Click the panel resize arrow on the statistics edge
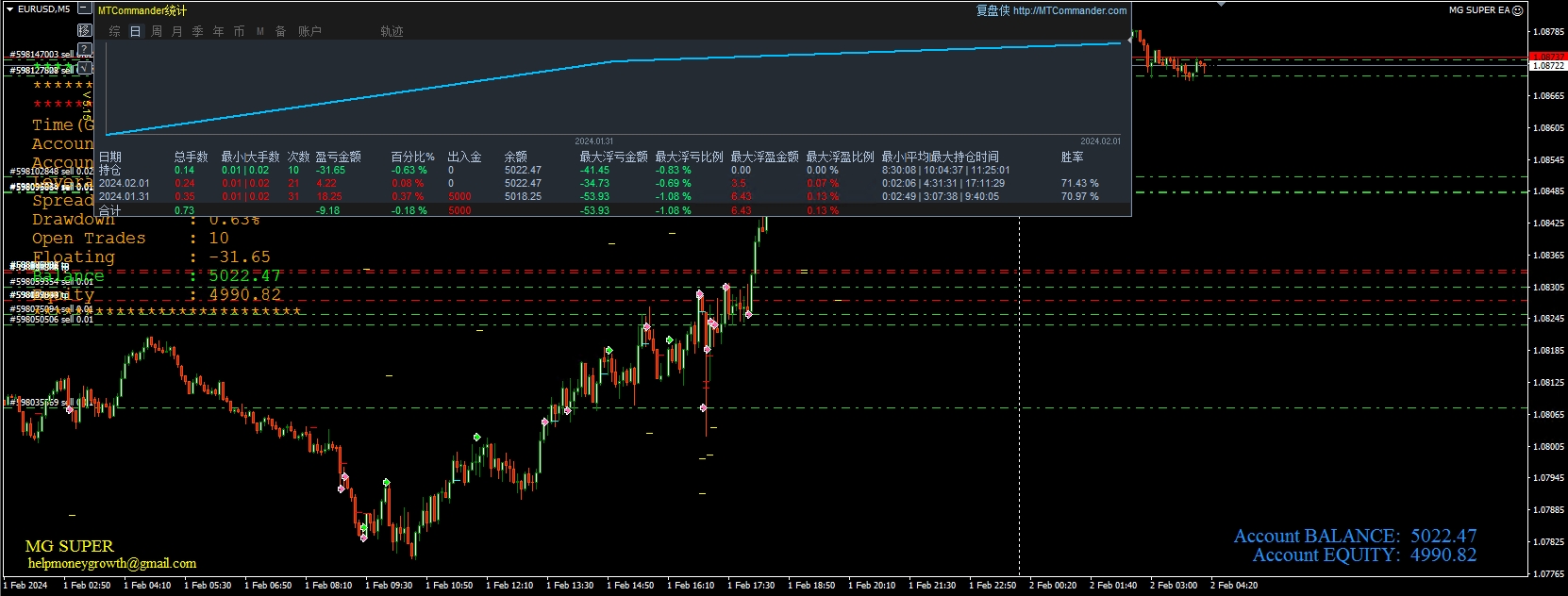 coord(1130,40)
